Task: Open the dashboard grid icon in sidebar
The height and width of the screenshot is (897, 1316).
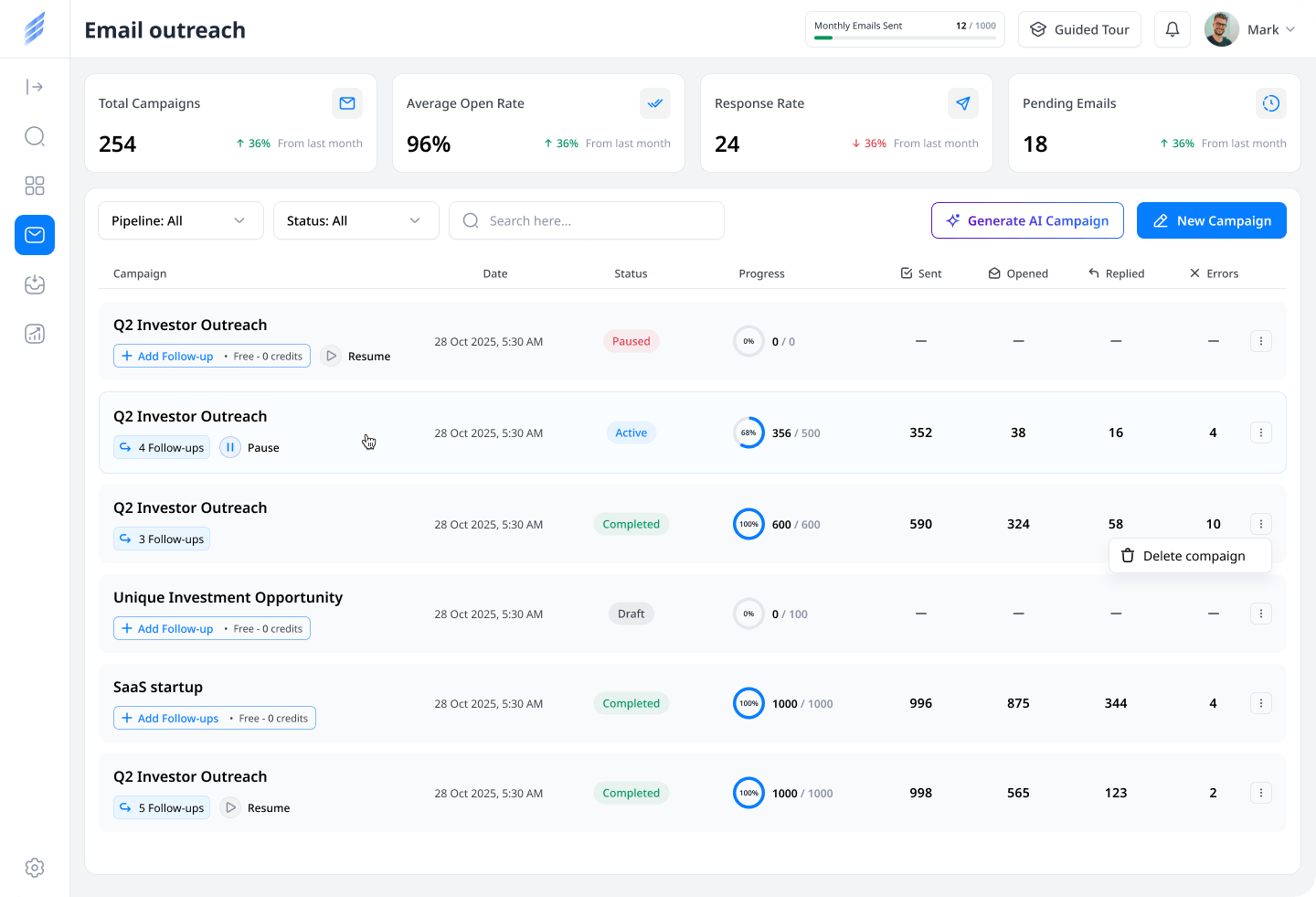Action: pyautogui.click(x=35, y=186)
